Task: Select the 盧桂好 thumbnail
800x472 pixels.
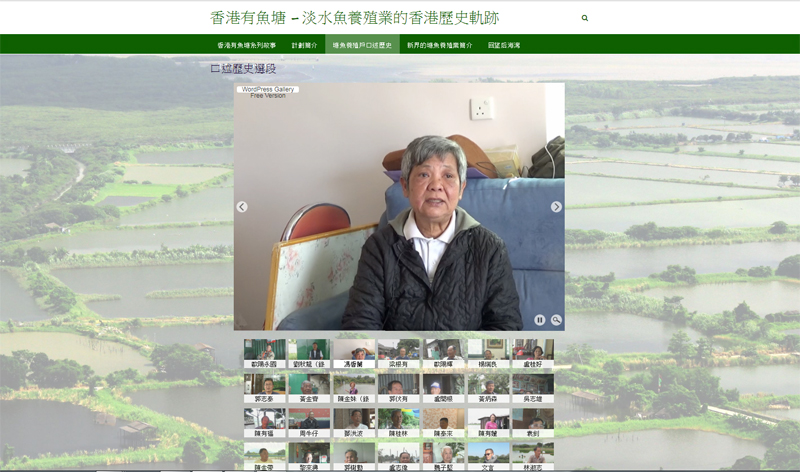Action: [532, 353]
